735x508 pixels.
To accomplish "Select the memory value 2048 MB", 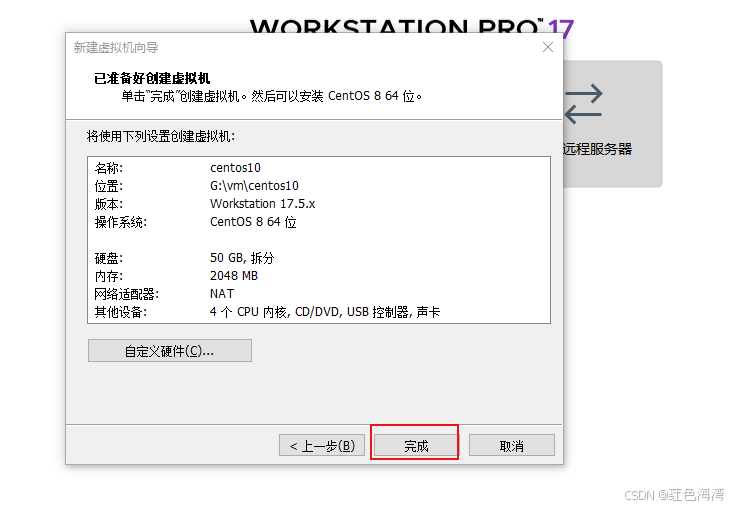I will pos(233,276).
